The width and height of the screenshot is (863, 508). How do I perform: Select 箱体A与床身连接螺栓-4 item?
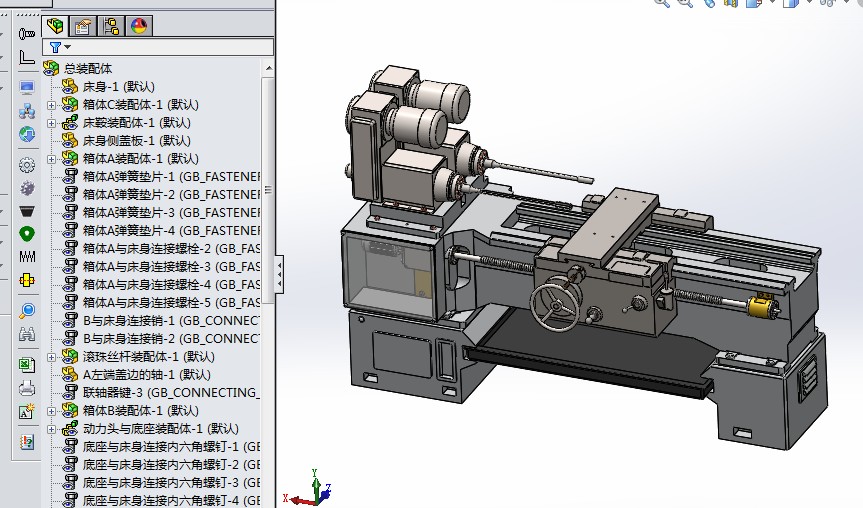pyautogui.click(x=171, y=285)
